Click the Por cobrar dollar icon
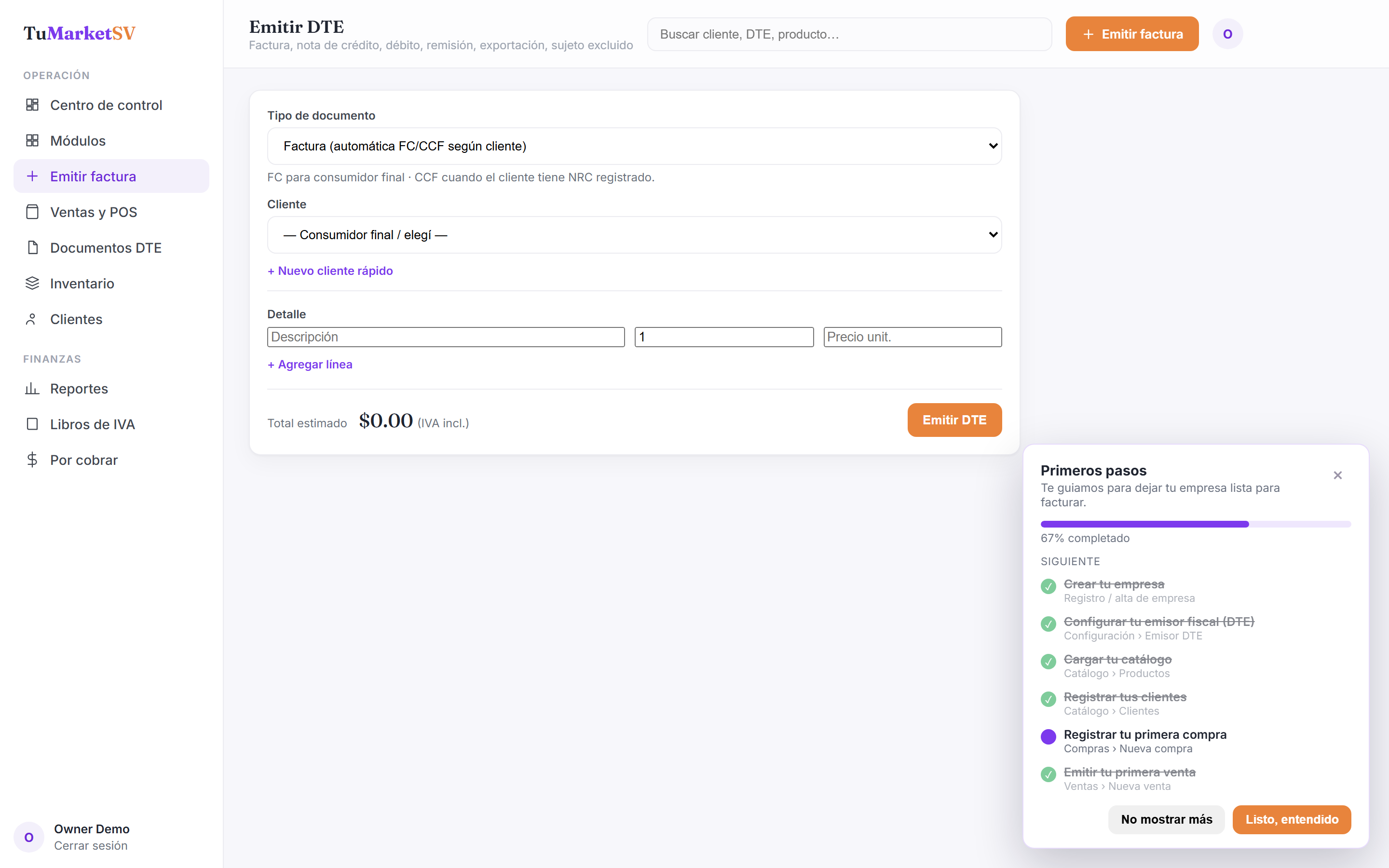 tap(32, 460)
